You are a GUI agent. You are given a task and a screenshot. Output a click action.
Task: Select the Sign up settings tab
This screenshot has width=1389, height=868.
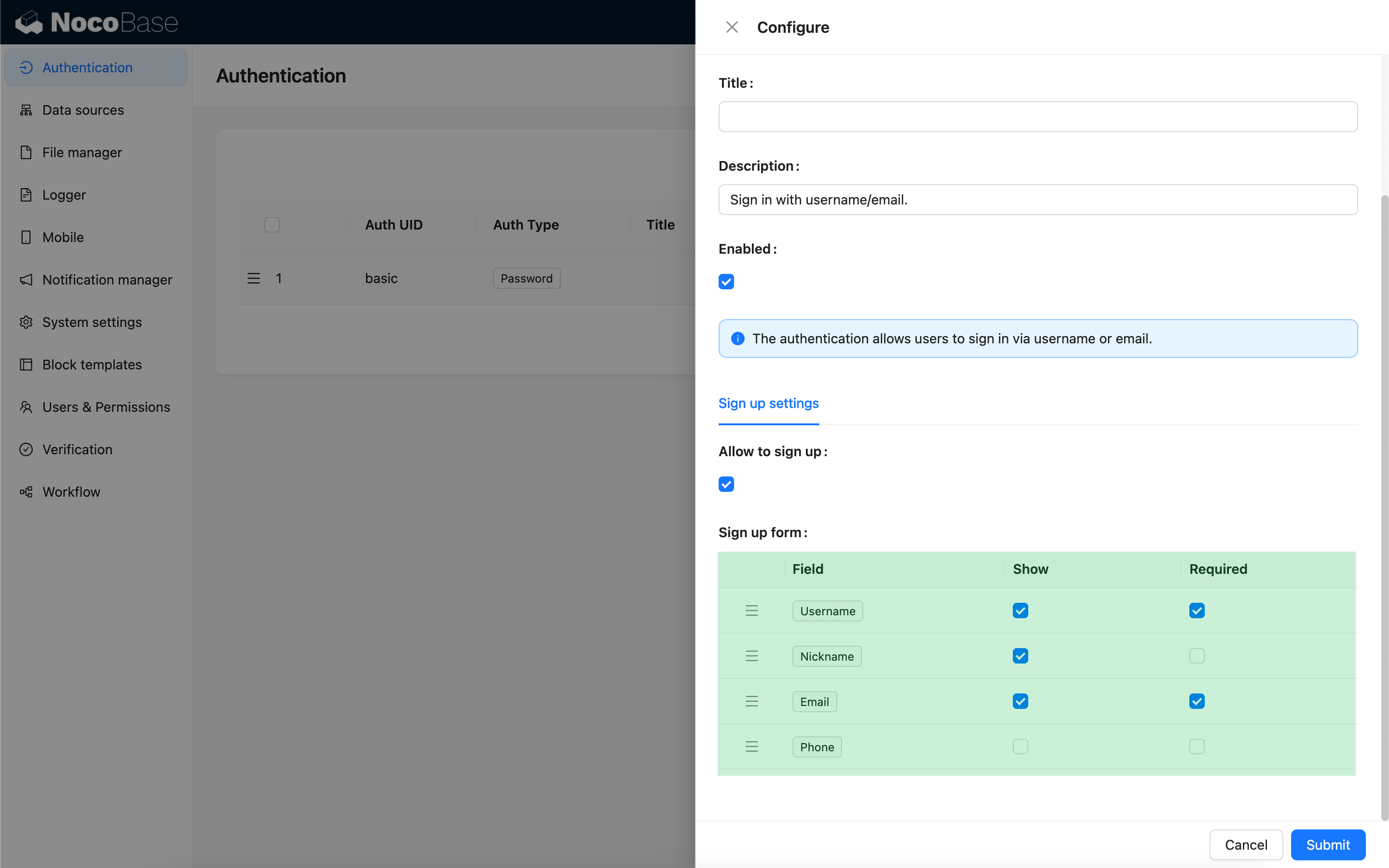(x=769, y=404)
